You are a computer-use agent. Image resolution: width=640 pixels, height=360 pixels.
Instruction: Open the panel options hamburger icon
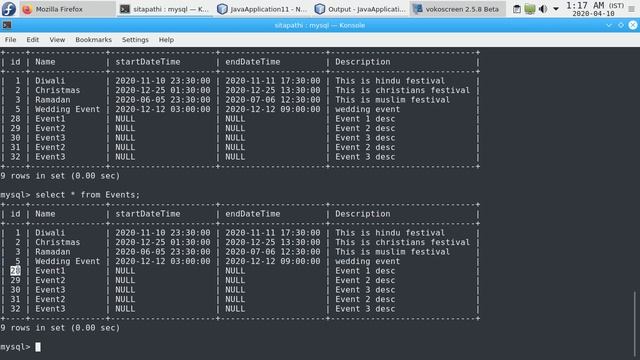click(632, 9)
